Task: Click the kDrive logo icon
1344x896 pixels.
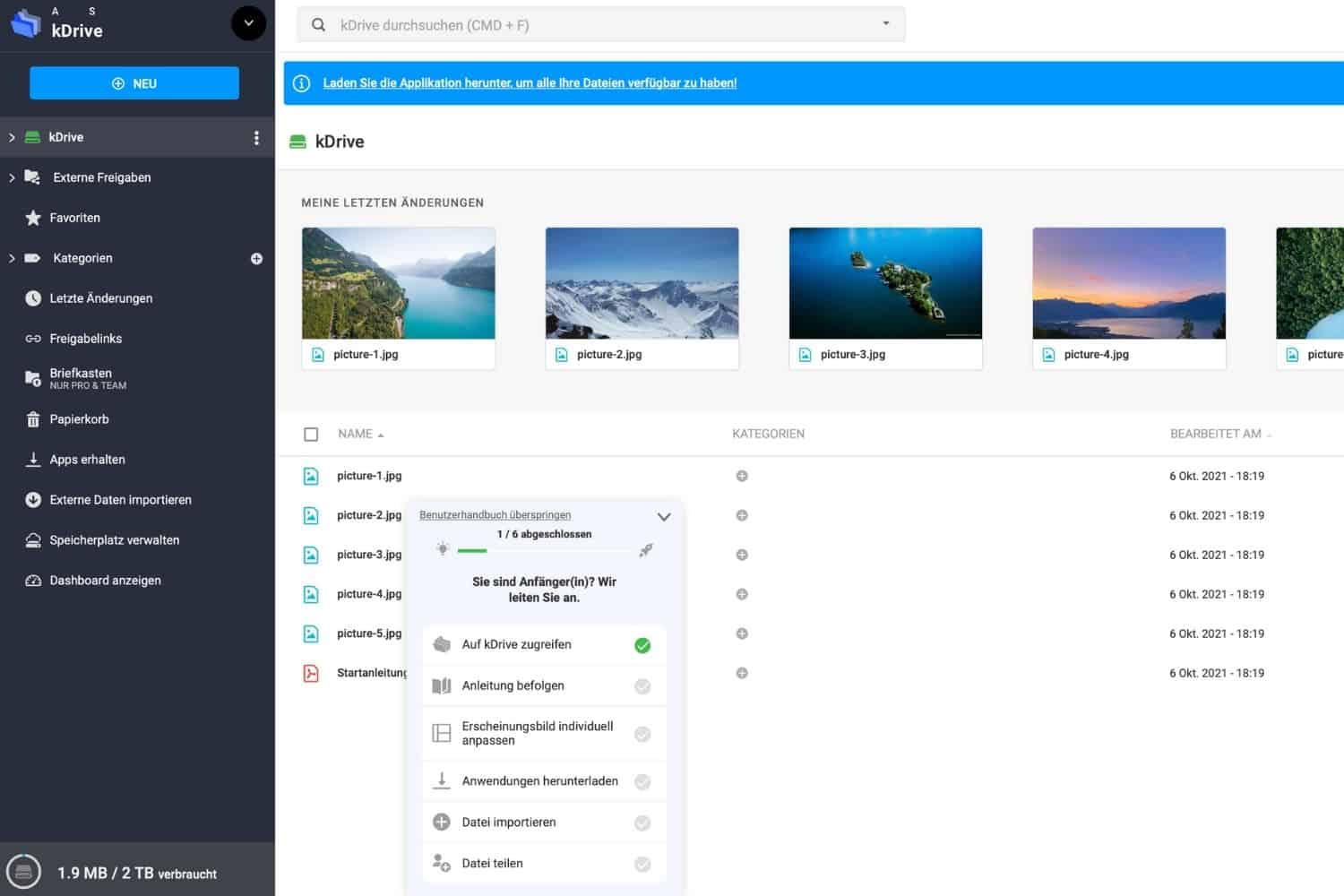Action: point(25,23)
